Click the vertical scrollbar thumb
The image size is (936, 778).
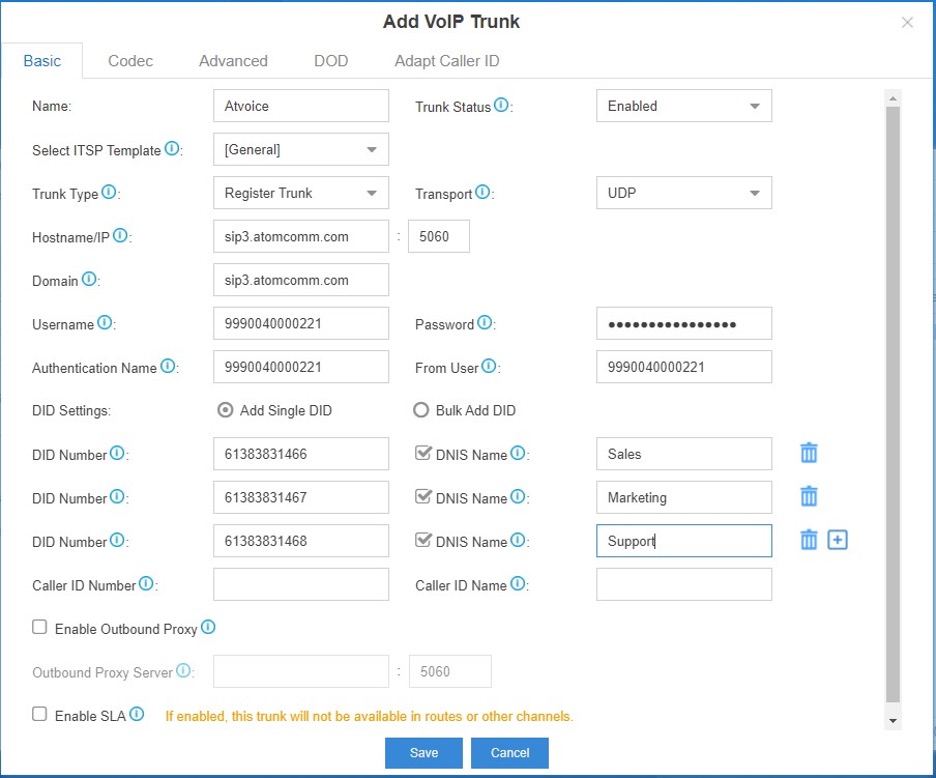pyautogui.click(x=893, y=405)
